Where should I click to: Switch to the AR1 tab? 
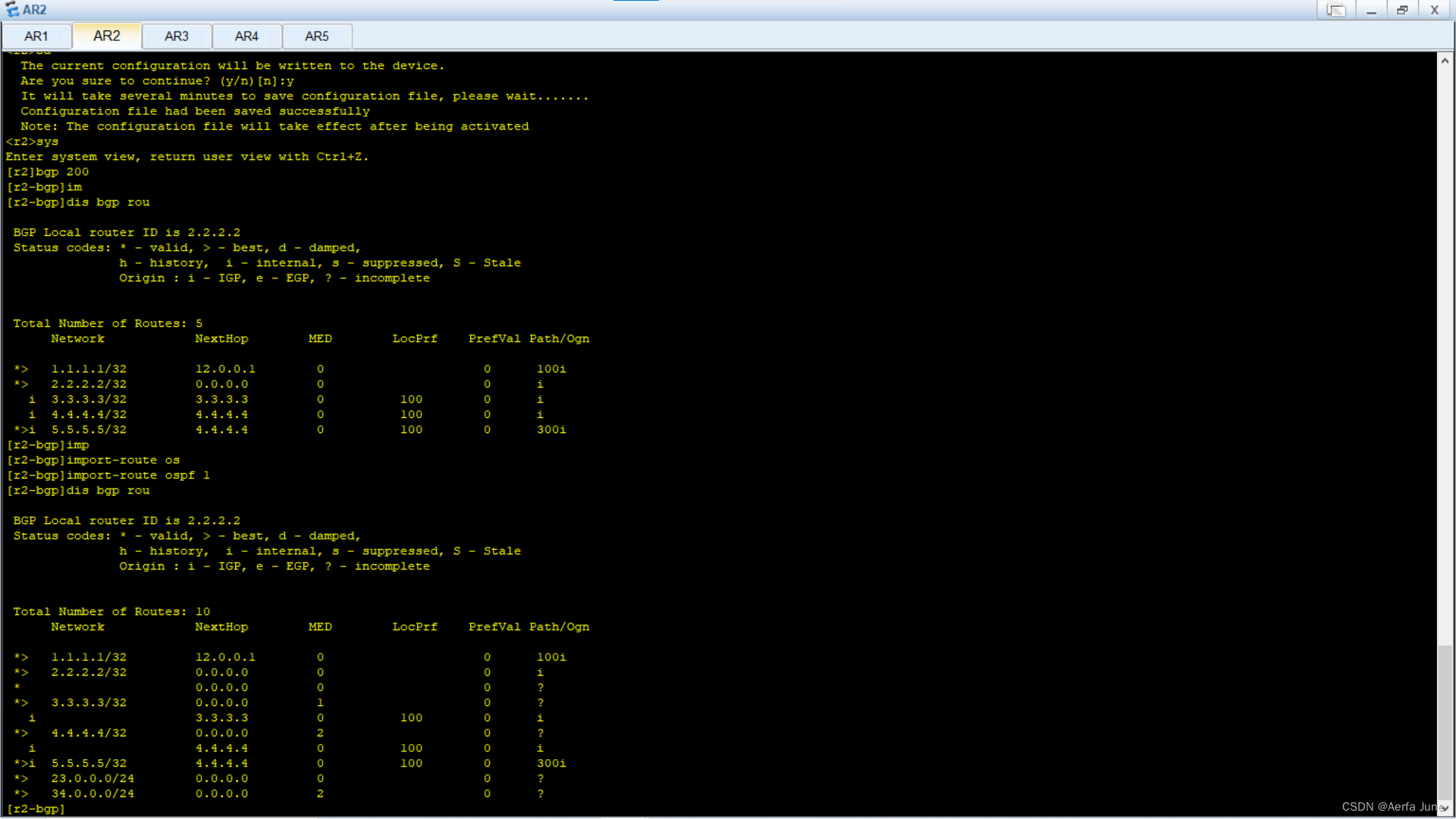pyautogui.click(x=36, y=36)
